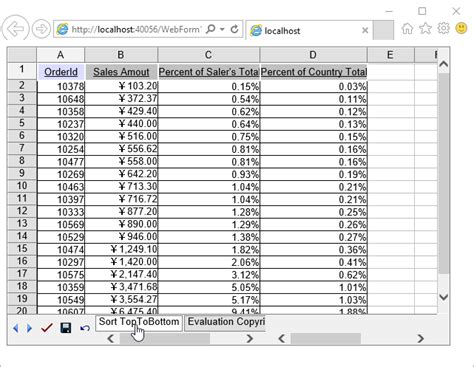Select the Sort TopToBottom sheet tab
This screenshot has width=474, height=367.
click(139, 322)
